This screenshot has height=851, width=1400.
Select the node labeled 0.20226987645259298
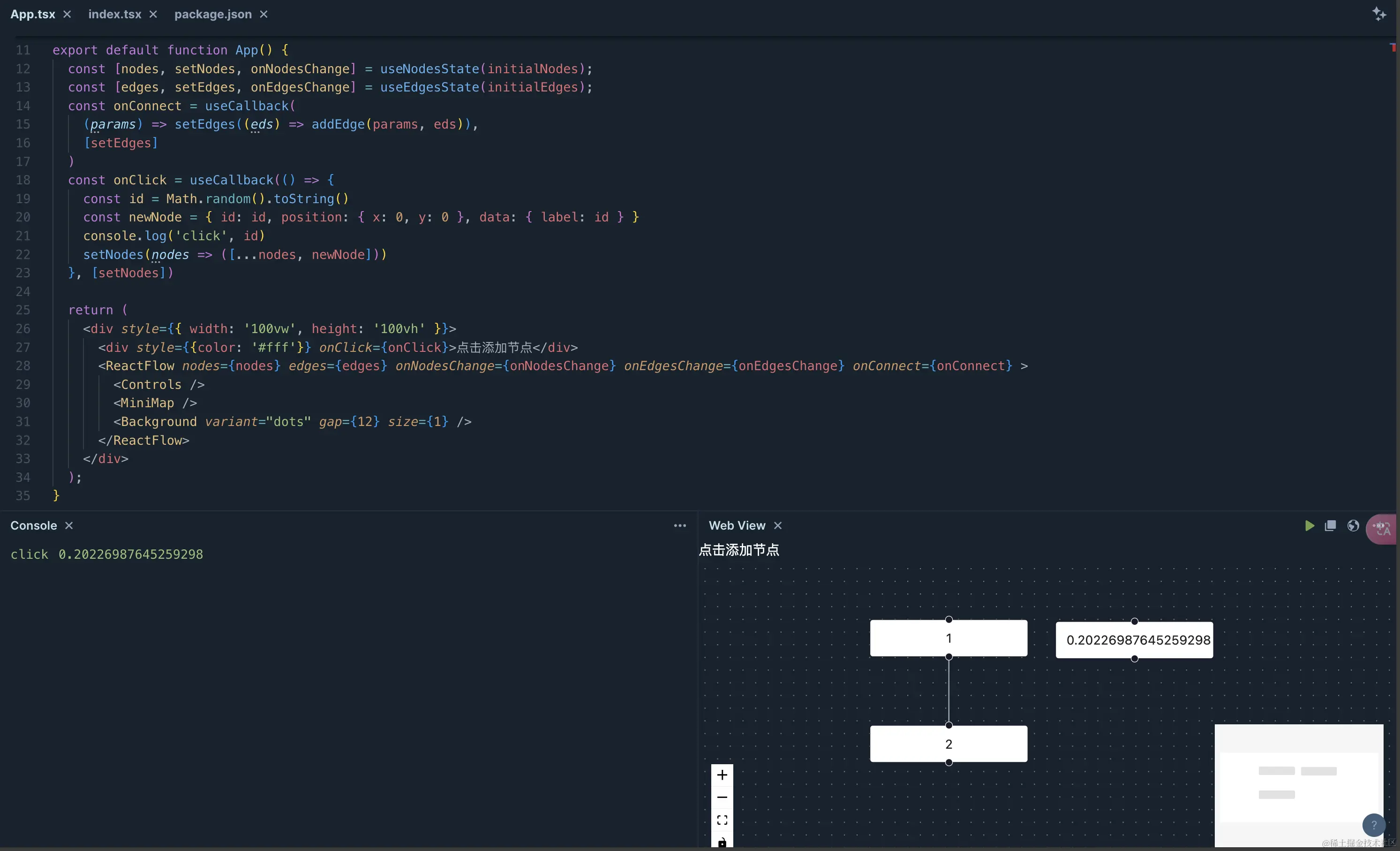click(x=1134, y=640)
